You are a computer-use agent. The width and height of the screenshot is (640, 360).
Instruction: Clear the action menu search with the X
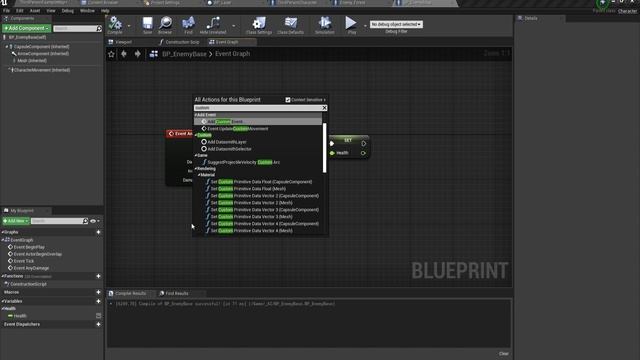pos(324,108)
